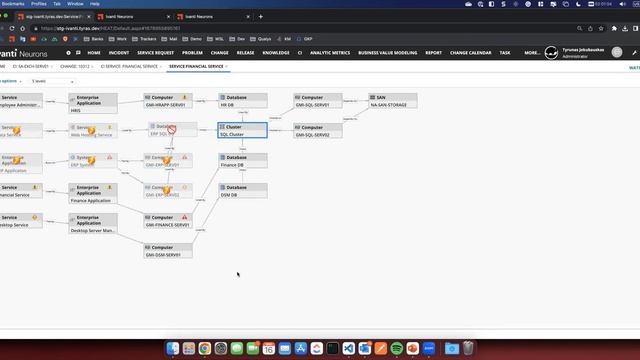Image resolution: width=640 pixels, height=360 pixels.
Task: Open the Demo bookmarks folder
Action: [192, 39]
